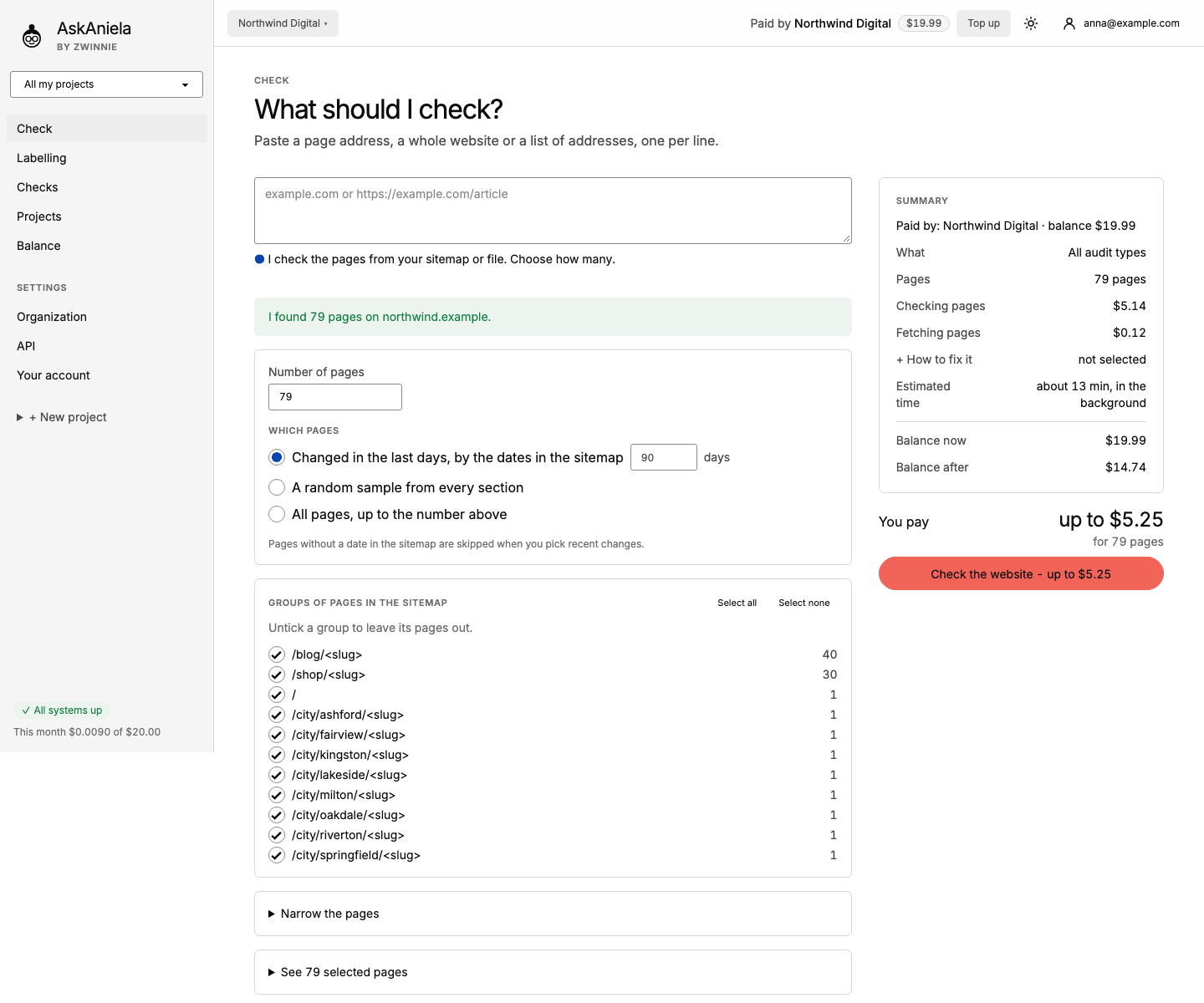The width and height of the screenshot is (1204, 1003).
Task: Expand the '+ New project' section
Action: point(62,417)
